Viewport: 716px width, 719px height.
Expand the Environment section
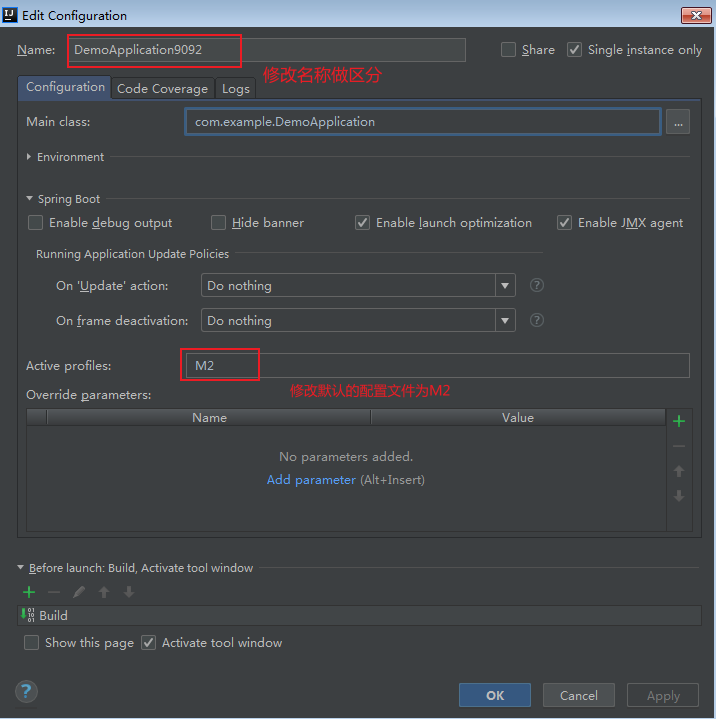pyautogui.click(x=29, y=157)
